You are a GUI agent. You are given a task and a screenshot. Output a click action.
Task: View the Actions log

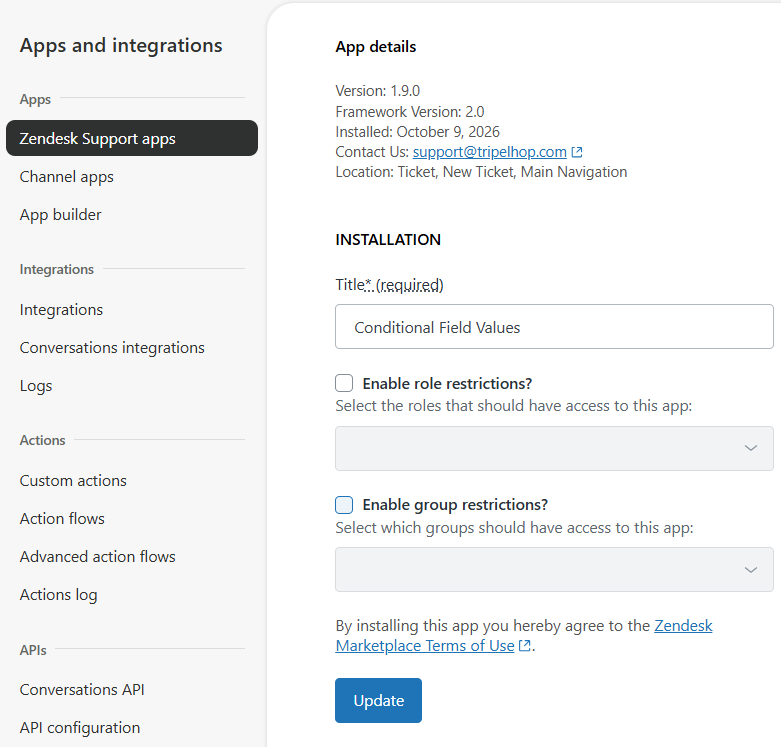(x=58, y=595)
